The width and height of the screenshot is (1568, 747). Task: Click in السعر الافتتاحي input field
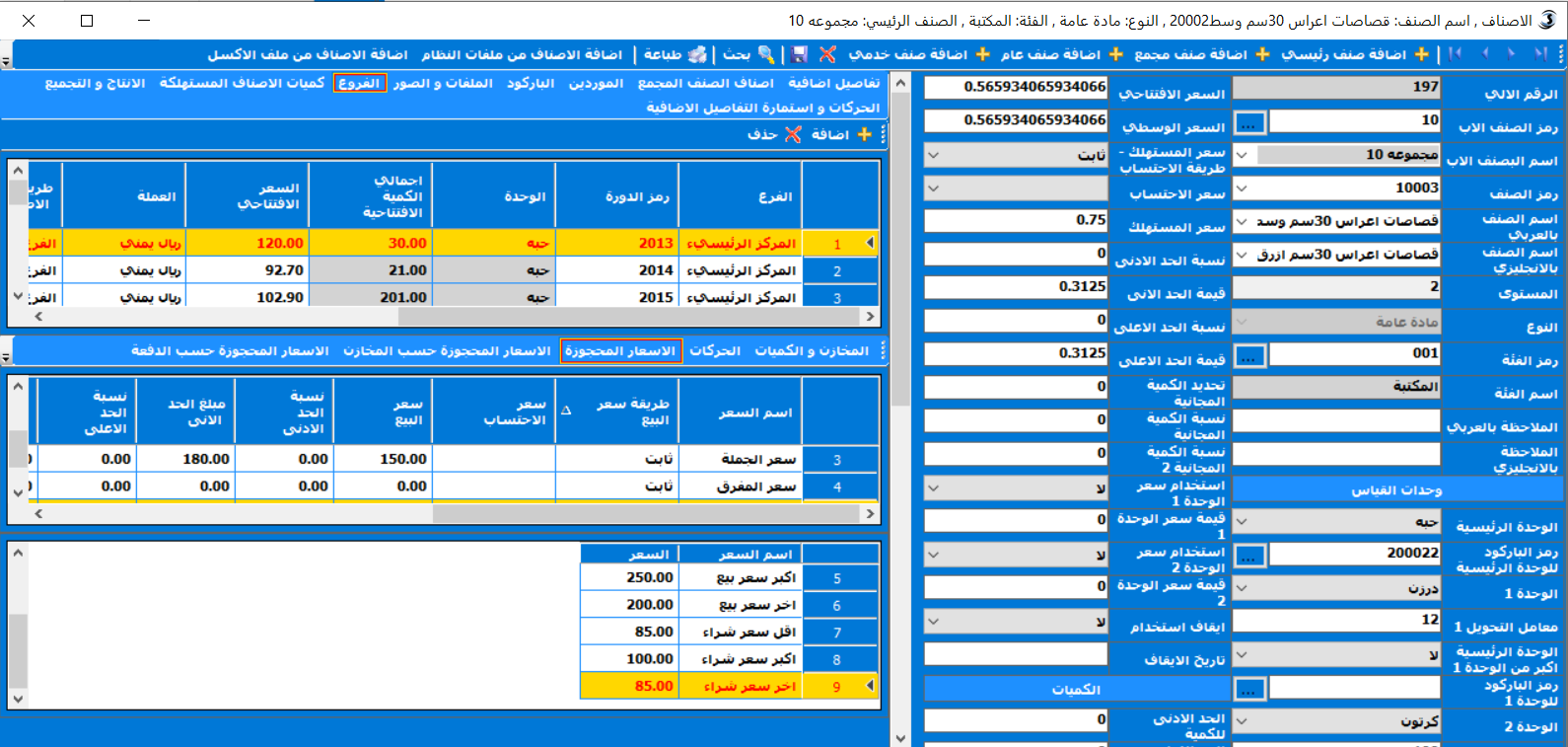coord(1016,87)
